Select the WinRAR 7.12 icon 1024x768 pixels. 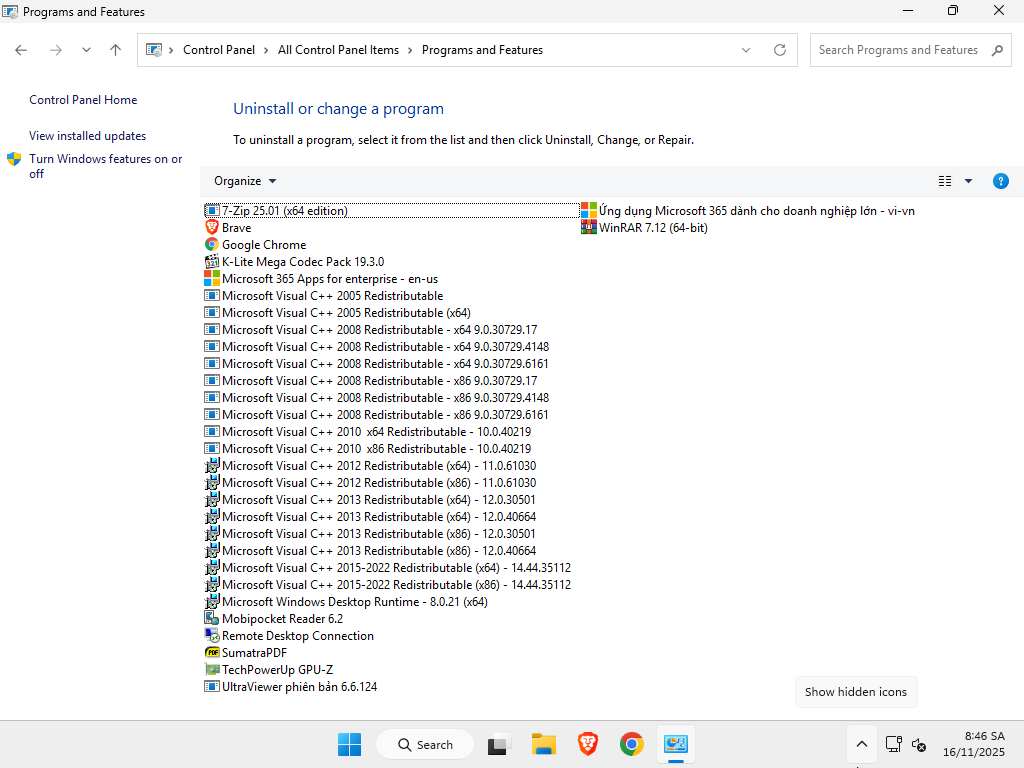tap(588, 227)
